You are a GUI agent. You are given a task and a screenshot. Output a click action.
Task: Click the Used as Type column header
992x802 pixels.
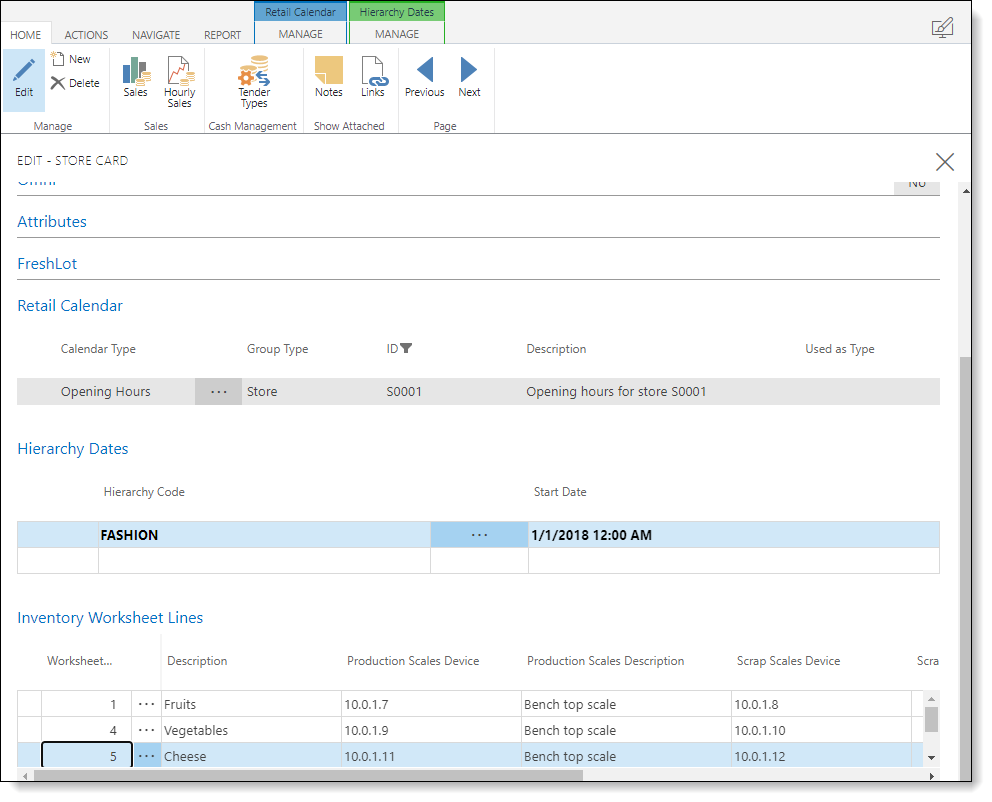pos(840,349)
